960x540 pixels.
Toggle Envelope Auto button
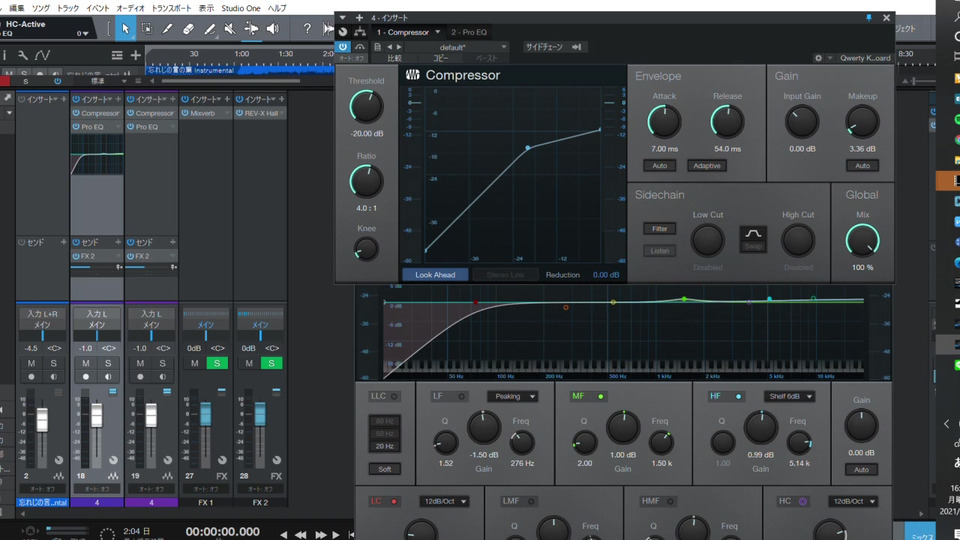659,165
